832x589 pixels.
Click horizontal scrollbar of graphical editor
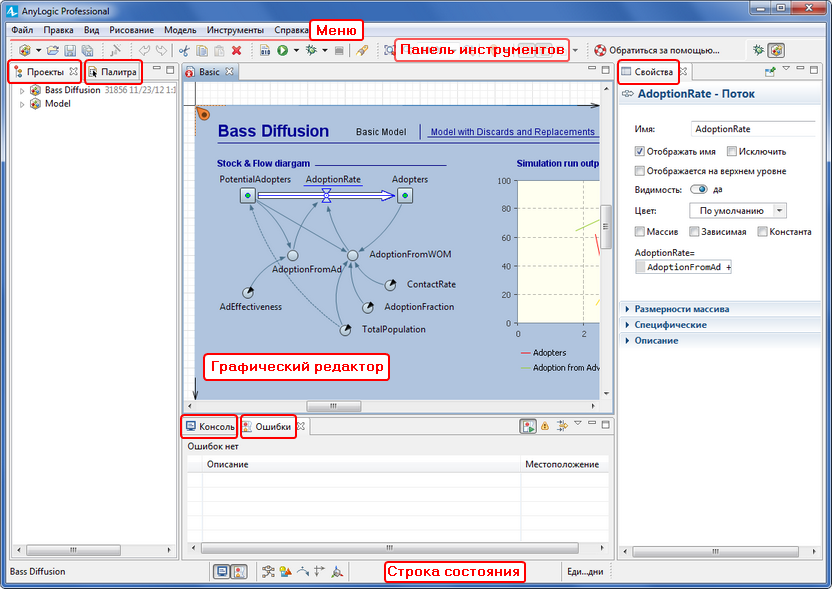pyautogui.click(x=334, y=406)
